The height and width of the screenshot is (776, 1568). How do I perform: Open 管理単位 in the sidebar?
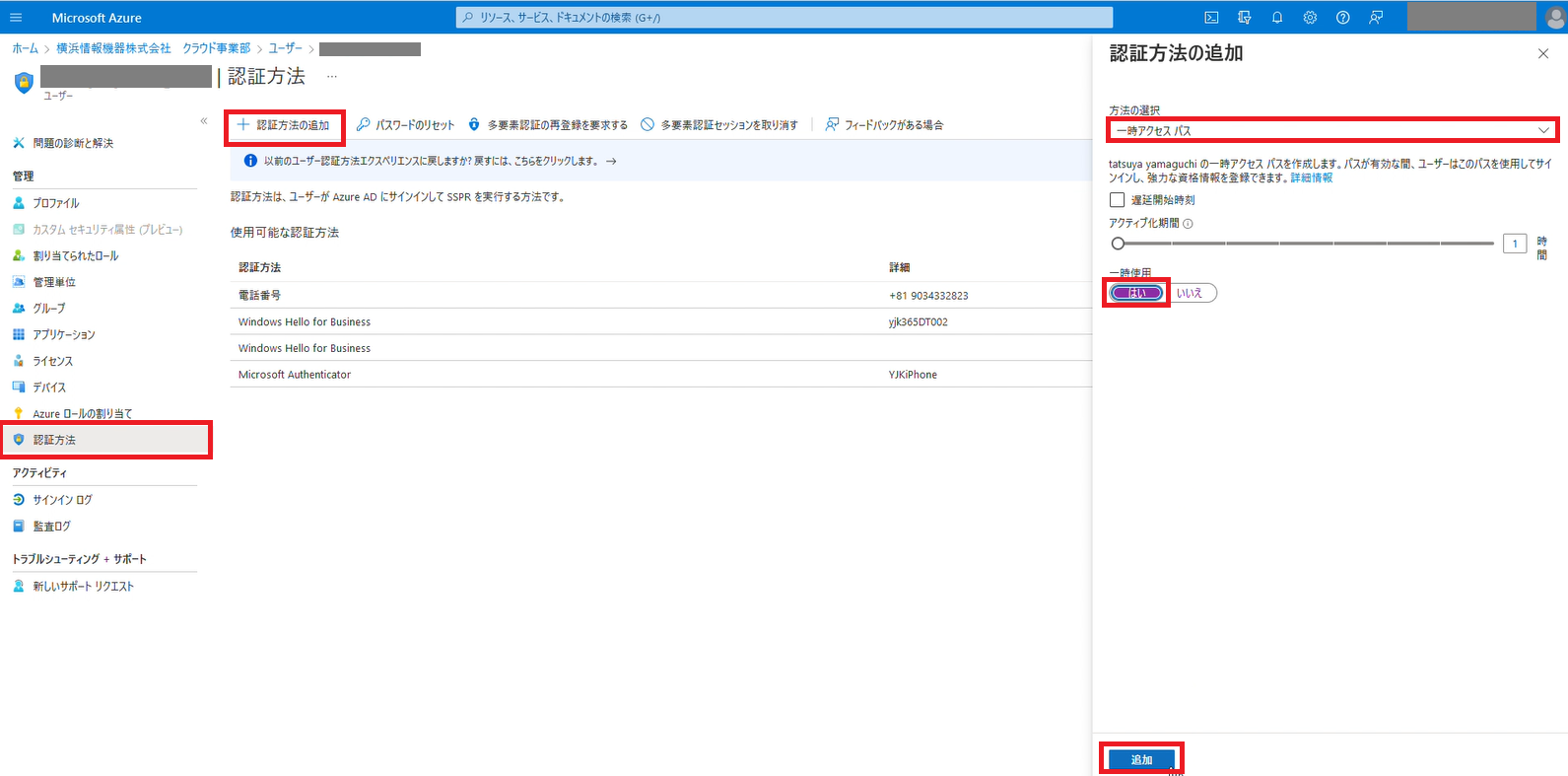click(x=54, y=282)
